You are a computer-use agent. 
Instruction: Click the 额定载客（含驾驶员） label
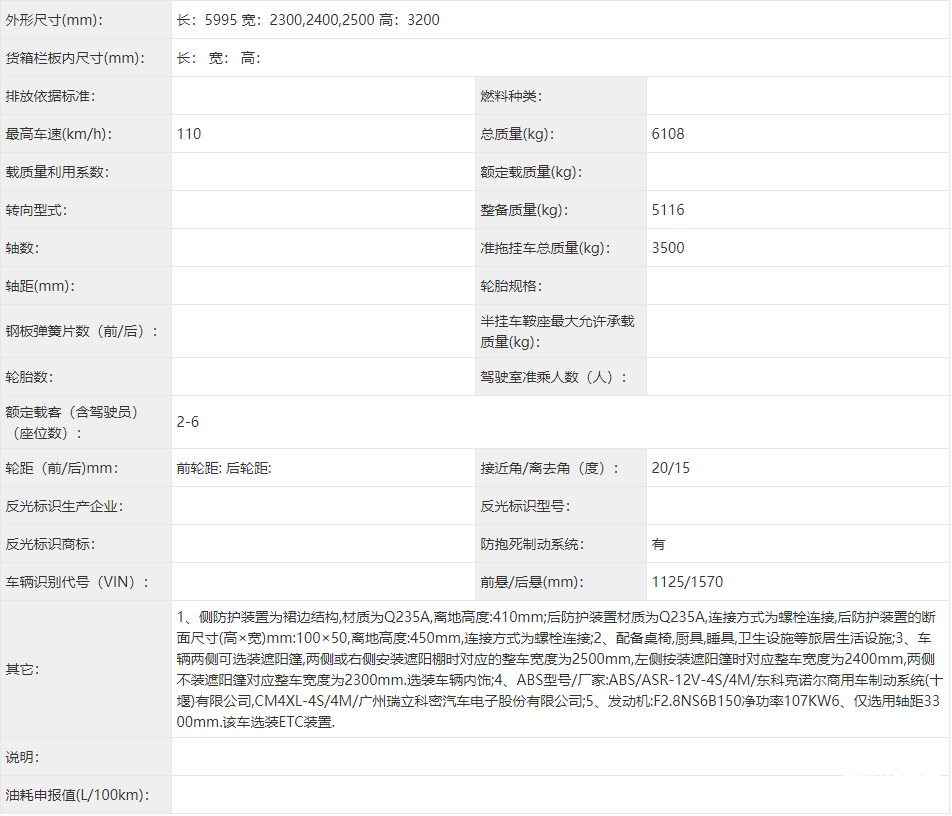(72, 423)
